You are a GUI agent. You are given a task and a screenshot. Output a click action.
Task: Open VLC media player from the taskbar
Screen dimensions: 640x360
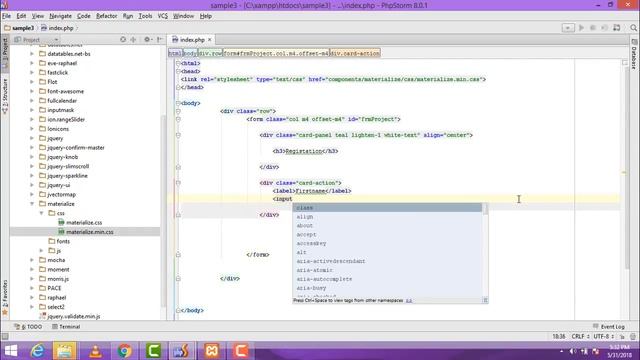[x=96, y=351]
